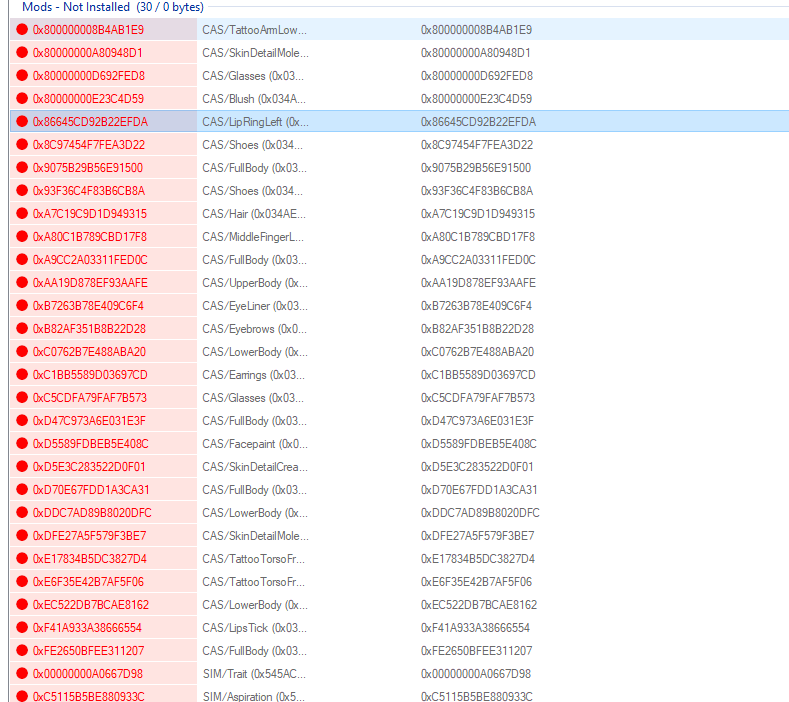Click red status dot for 0xA9CC2A03311FED0C
This screenshot has height=702, width=789.
[22, 260]
